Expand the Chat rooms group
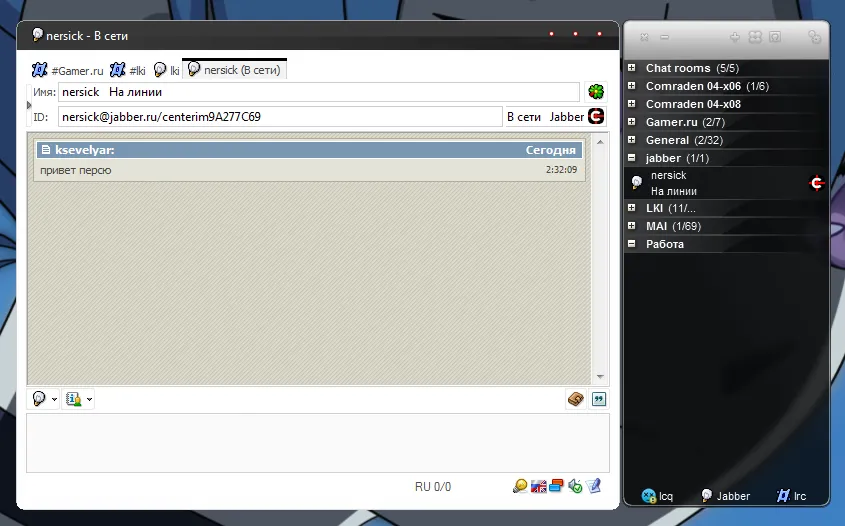The width and height of the screenshot is (845, 526). [632, 68]
